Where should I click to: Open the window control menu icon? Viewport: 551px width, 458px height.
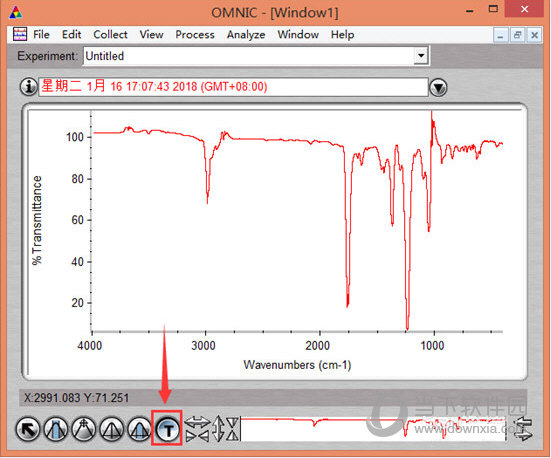click(20, 34)
